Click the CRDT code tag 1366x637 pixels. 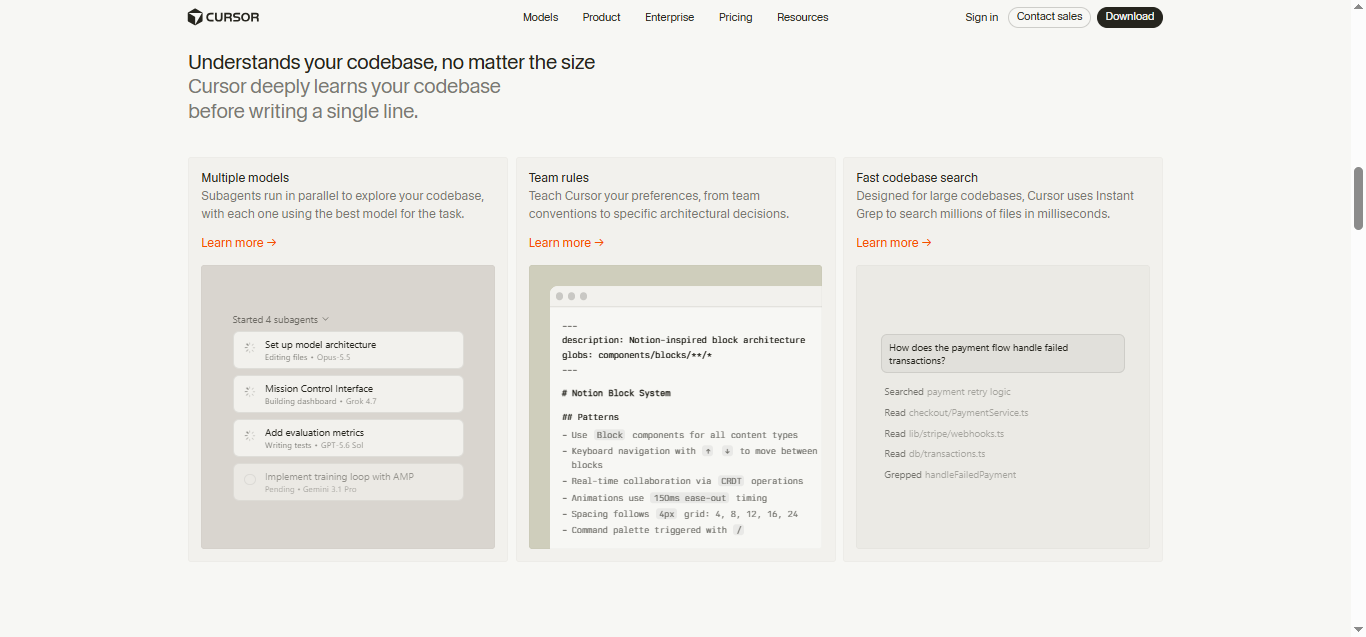click(x=731, y=481)
